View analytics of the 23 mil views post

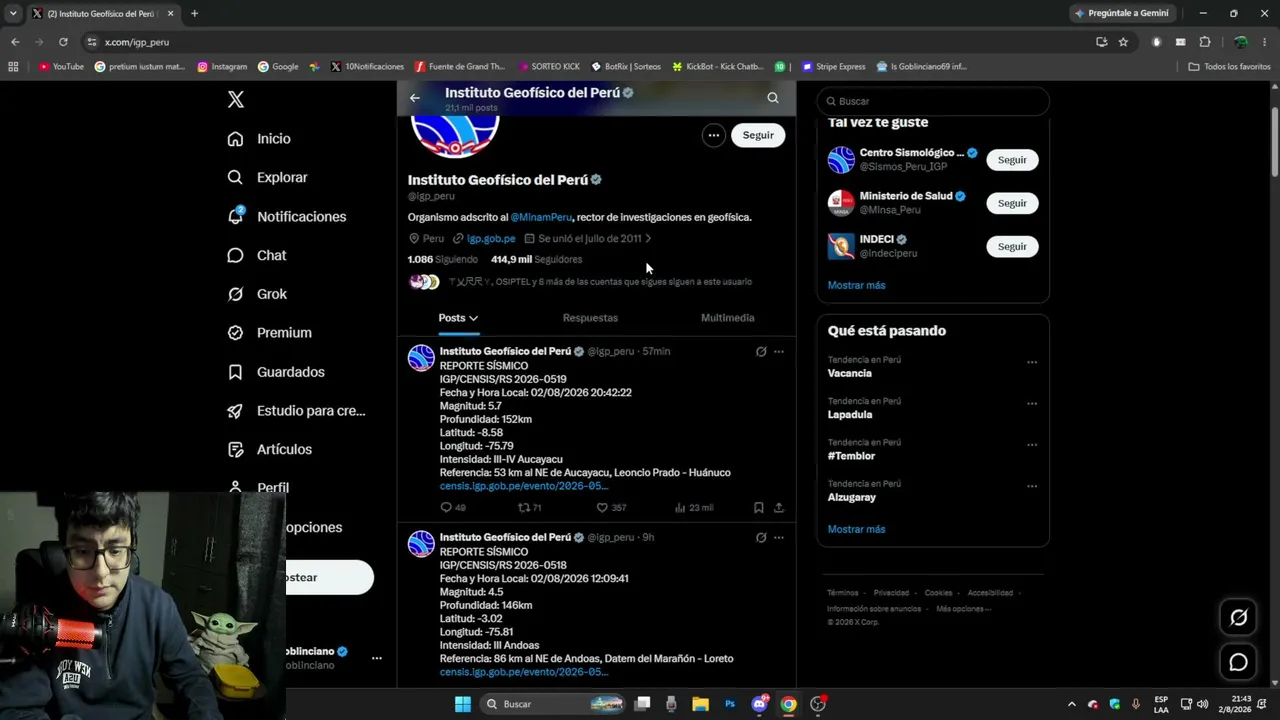point(694,508)
